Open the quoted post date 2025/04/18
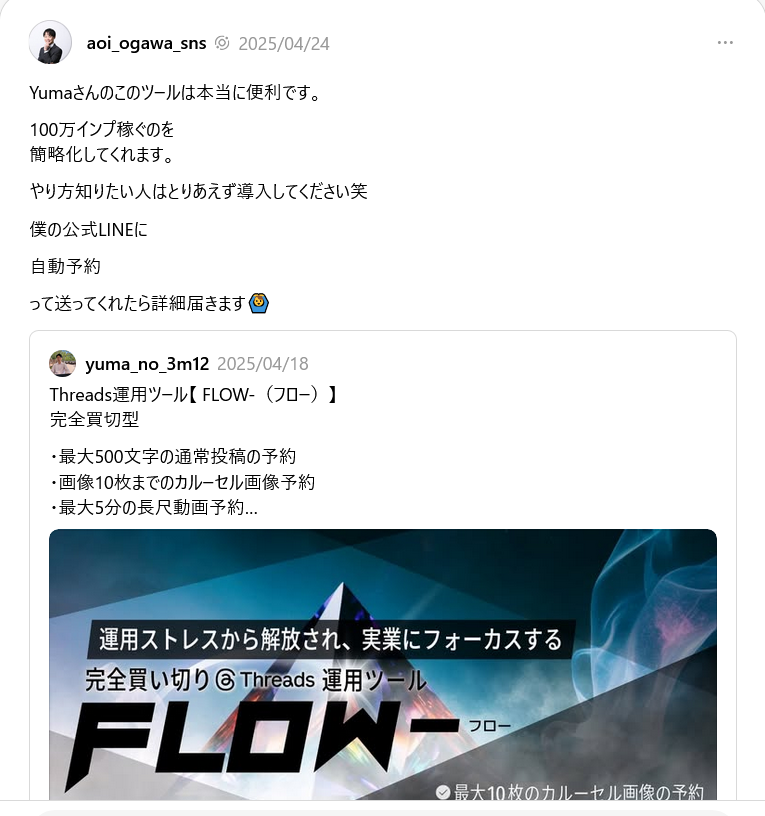 263,364
